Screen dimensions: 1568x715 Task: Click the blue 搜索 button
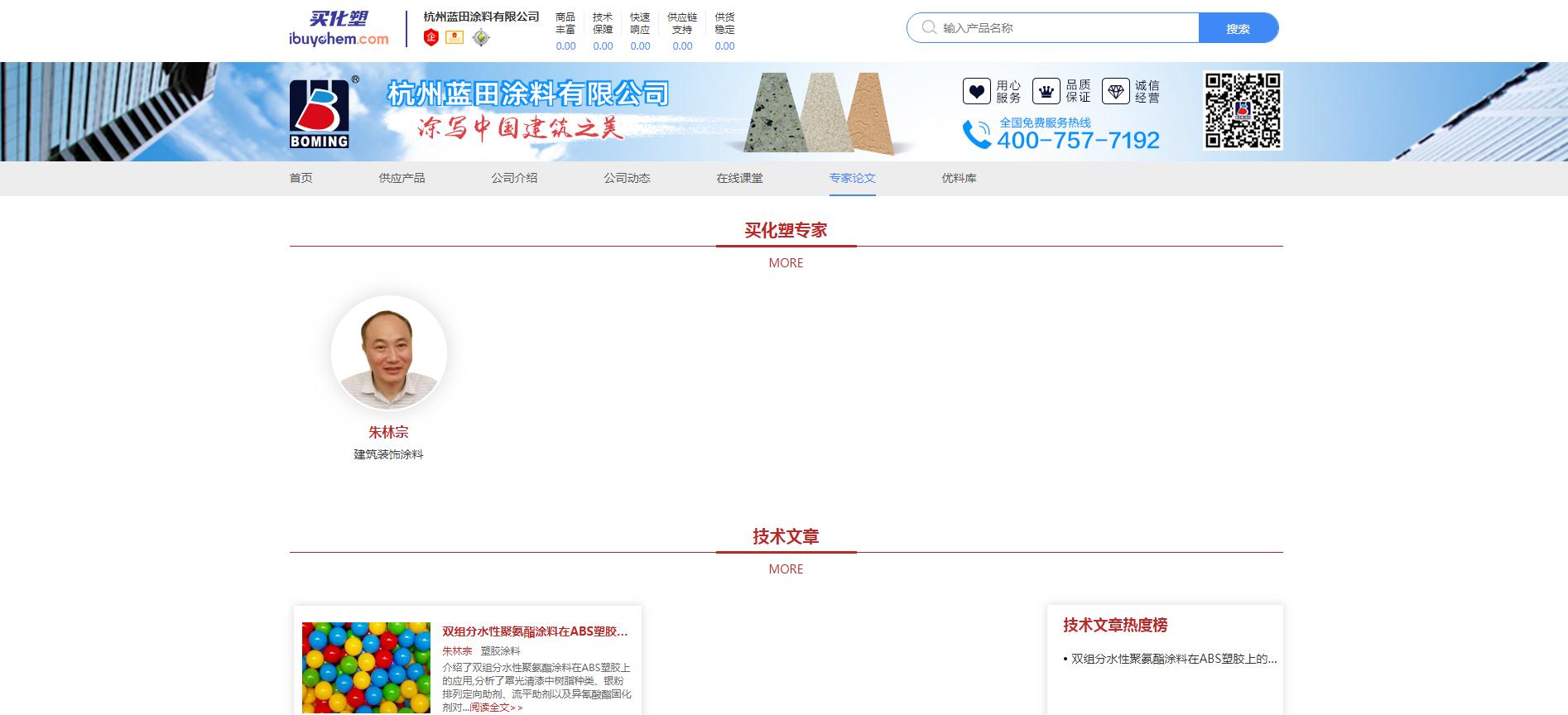(1239, 28)
